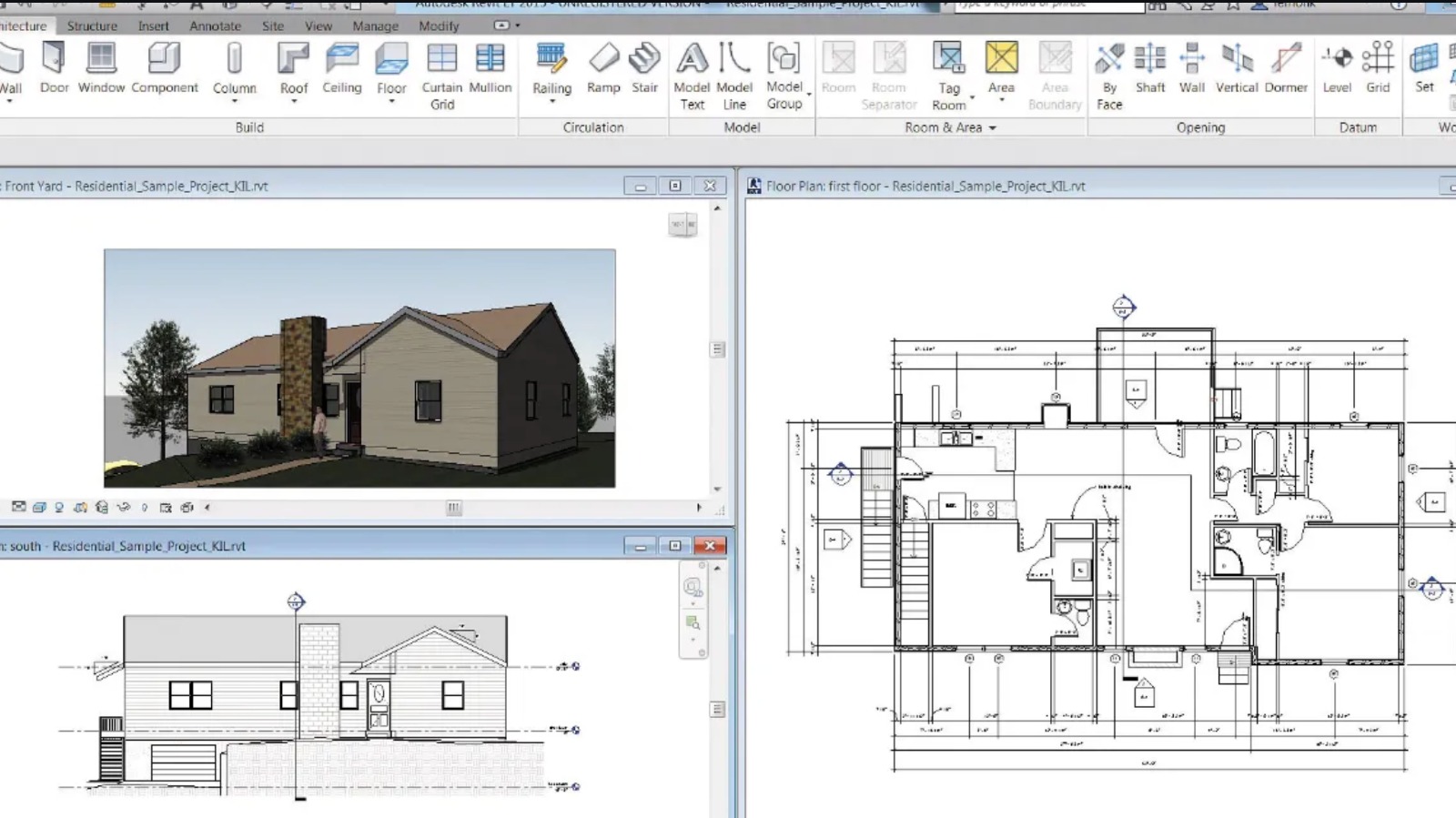
Task: Select the Door tool
Action: (x=54, y=68)
